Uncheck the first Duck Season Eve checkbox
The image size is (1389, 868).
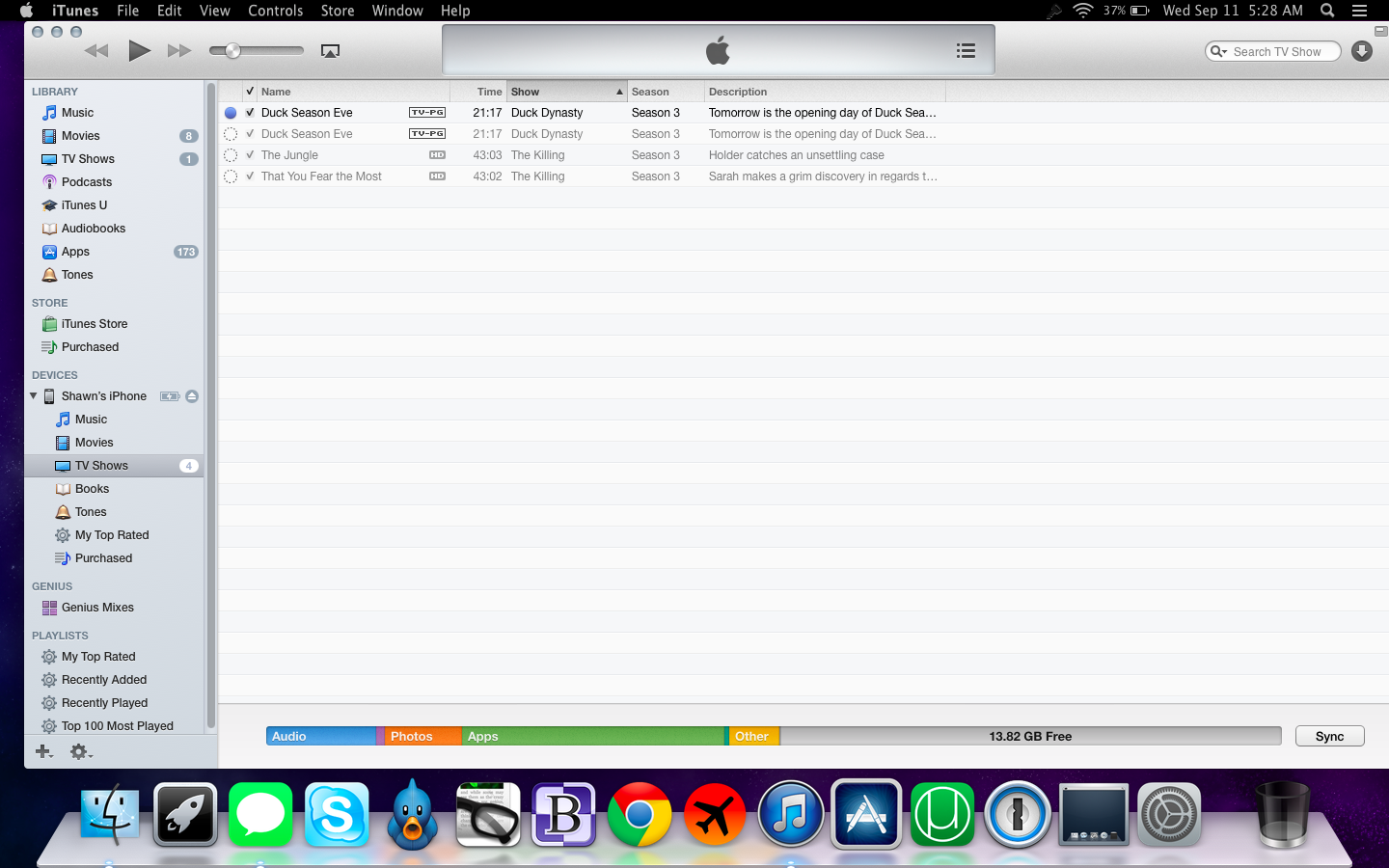click(250, 113)
